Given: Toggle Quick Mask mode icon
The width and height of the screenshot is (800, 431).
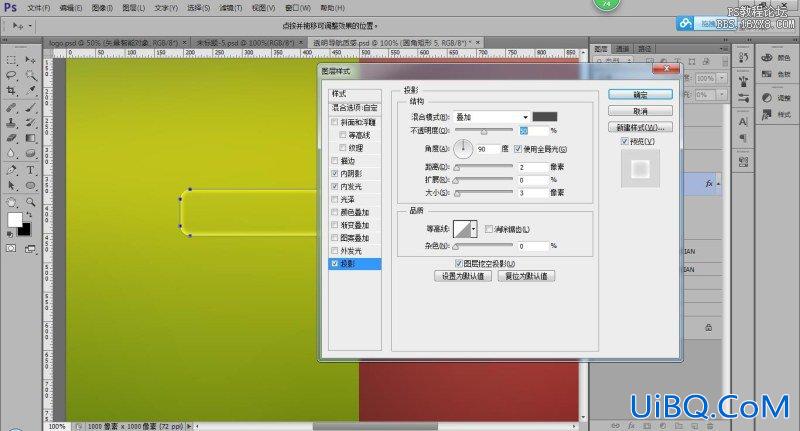Looking at the screenshot, I should click(x=11, y=248).
